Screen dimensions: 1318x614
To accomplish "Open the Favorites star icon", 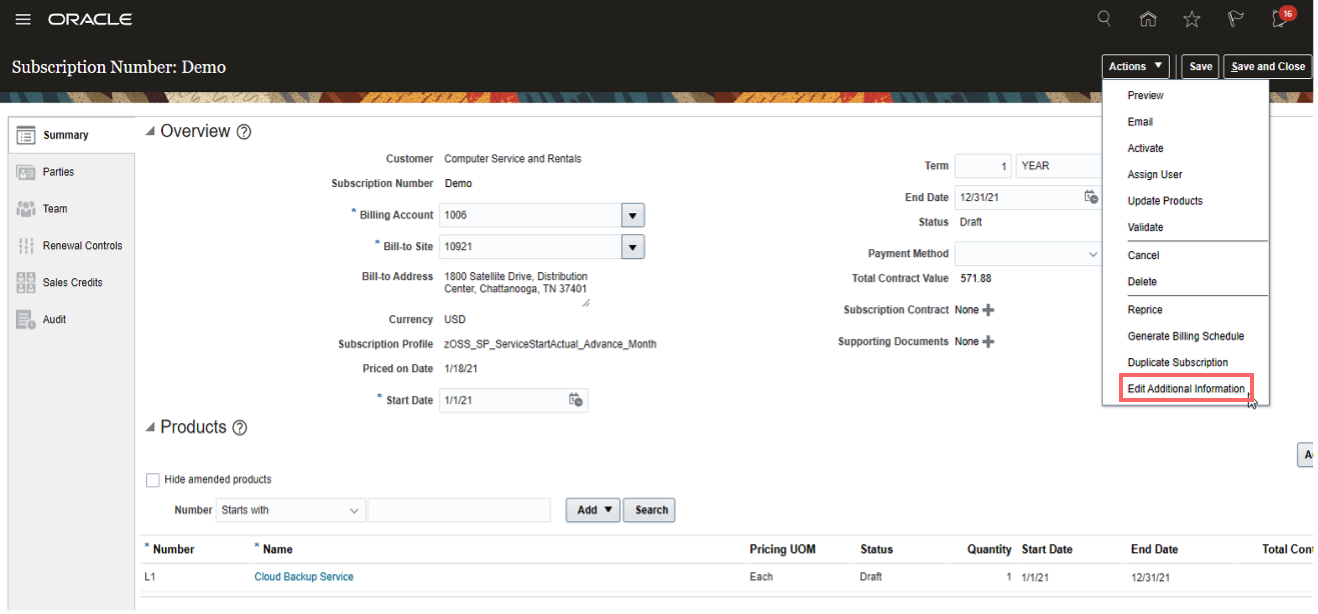I will (x=1192, y=18).
